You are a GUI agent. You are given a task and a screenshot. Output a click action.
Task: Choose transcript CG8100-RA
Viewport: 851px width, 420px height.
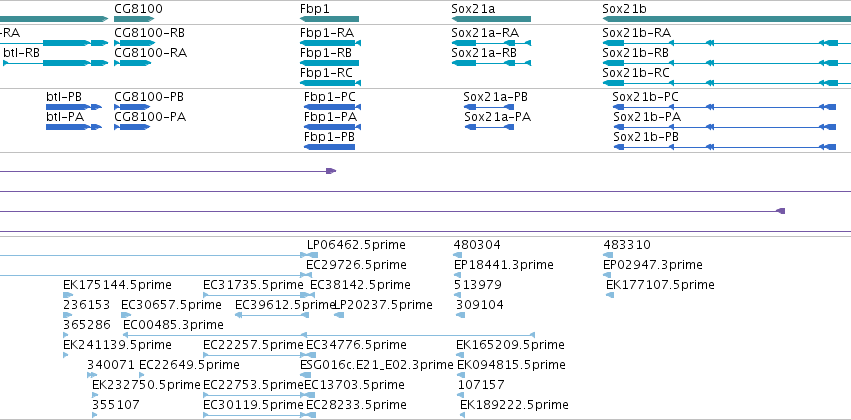pyautogui.click(x=150, y=53)
